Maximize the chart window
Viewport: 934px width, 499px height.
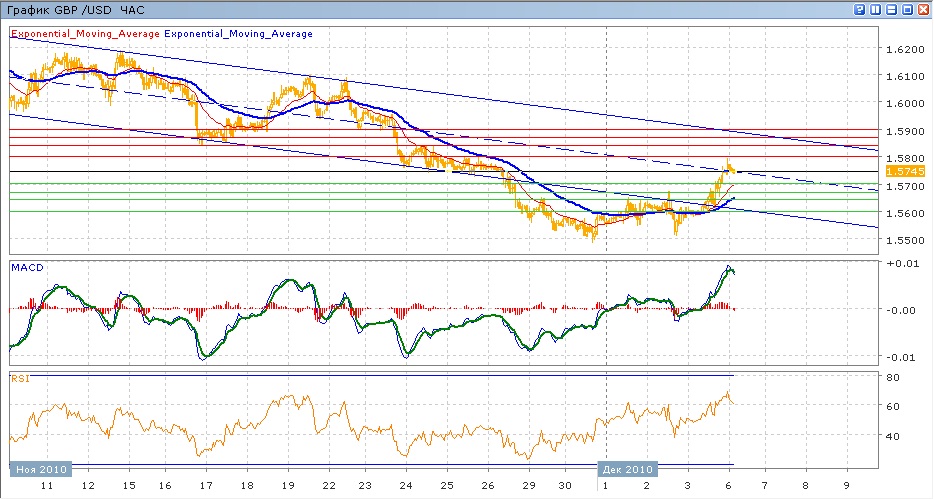coord(907,9)
